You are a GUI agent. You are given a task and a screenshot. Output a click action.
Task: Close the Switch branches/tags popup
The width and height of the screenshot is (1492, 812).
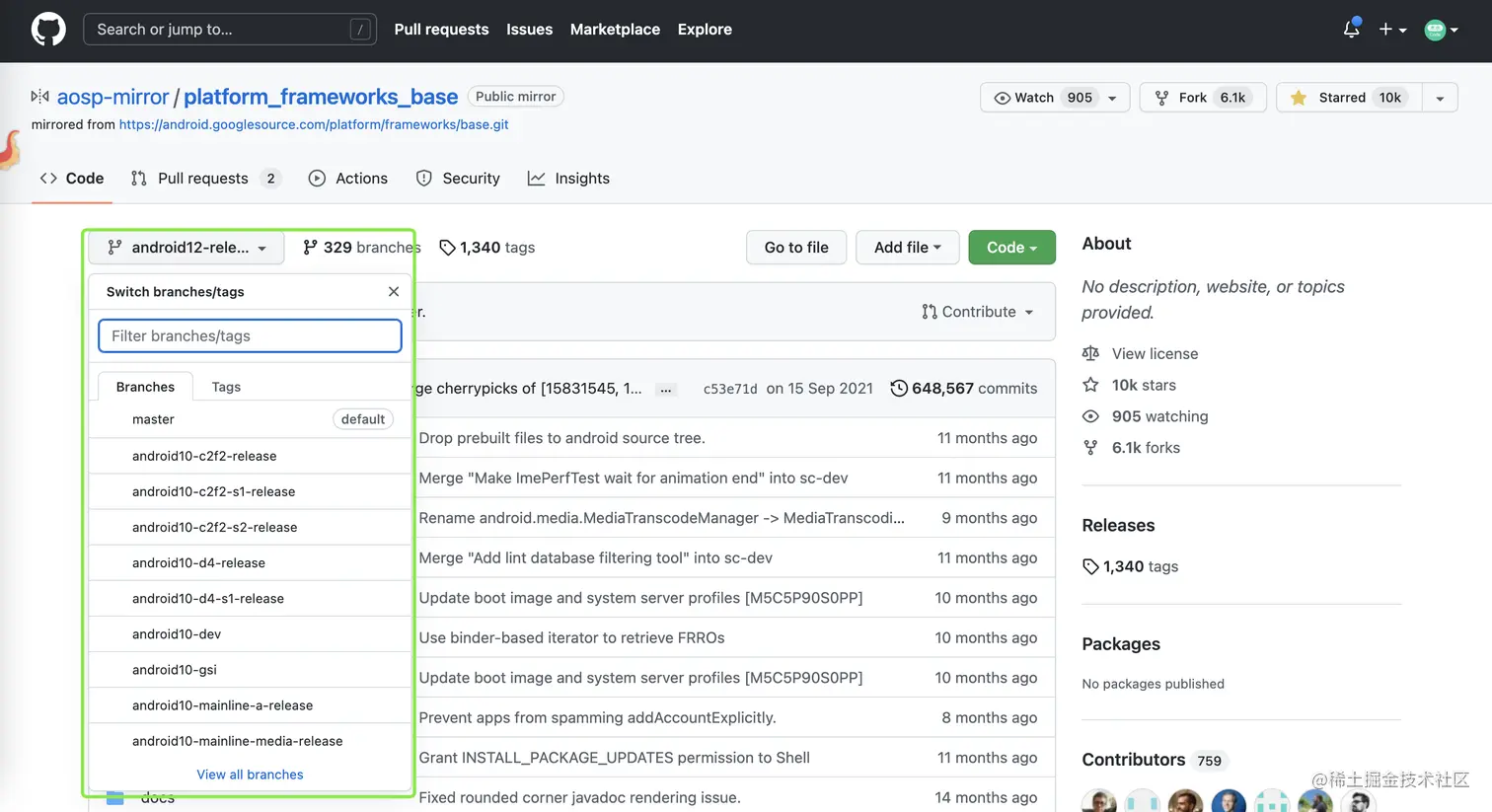pyautogui.click(x=394, y=292)
